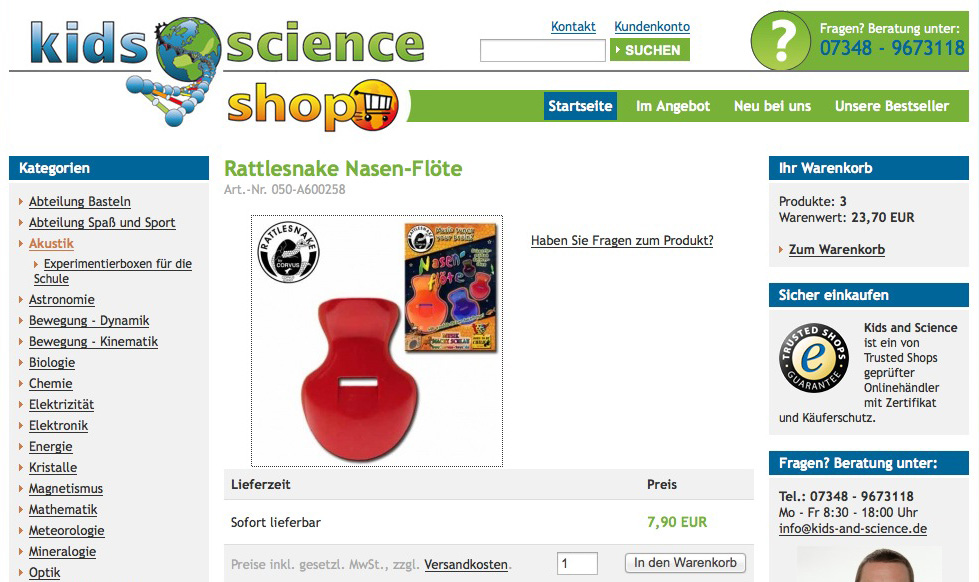This screenshot has width=979, height=582.
Task: Click the Trusted Shops guarantee seal
Action: point(814,358)
